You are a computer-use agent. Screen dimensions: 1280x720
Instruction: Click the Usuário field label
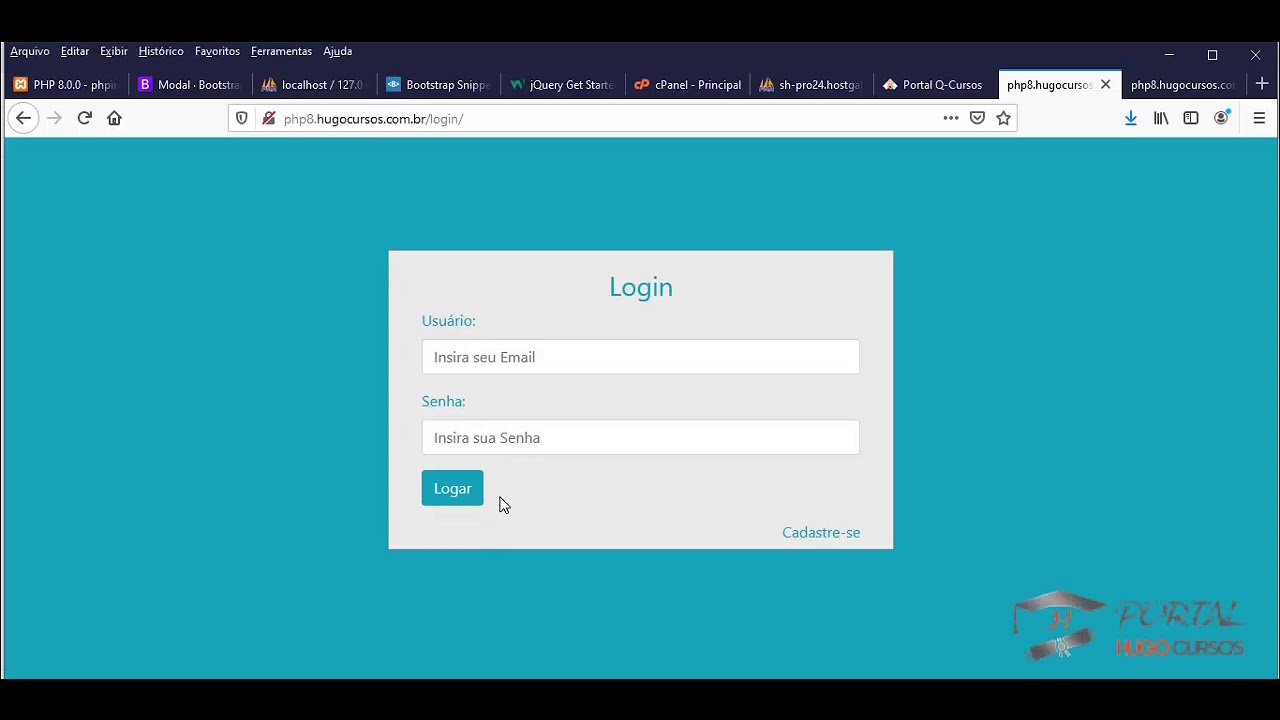coord(448,320)
